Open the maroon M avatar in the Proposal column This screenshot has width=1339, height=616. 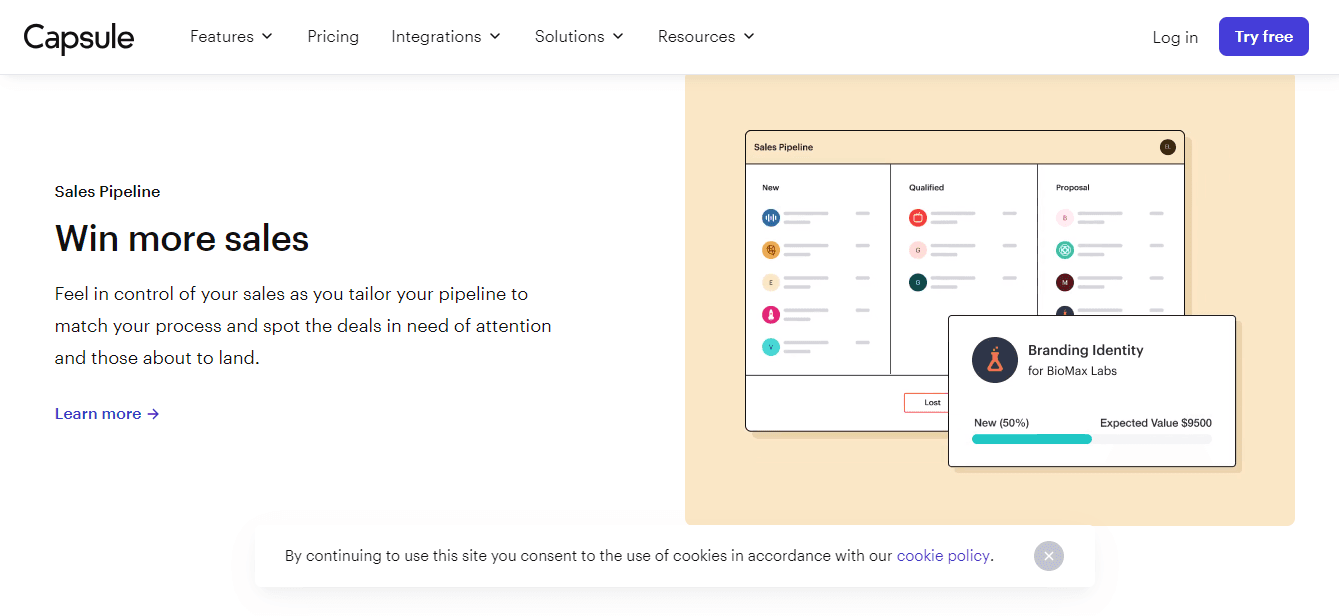tap(1064, 282)
